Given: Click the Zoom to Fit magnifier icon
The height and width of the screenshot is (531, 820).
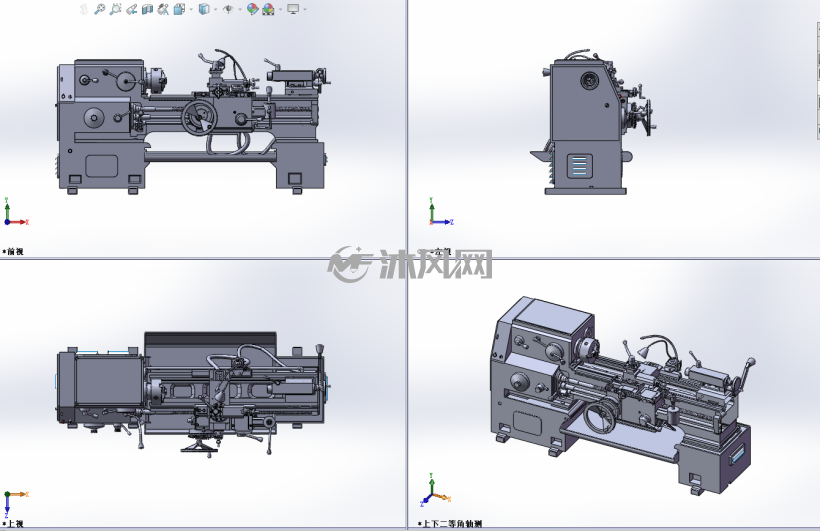Looking at the screenshot, I should (99, 9).
